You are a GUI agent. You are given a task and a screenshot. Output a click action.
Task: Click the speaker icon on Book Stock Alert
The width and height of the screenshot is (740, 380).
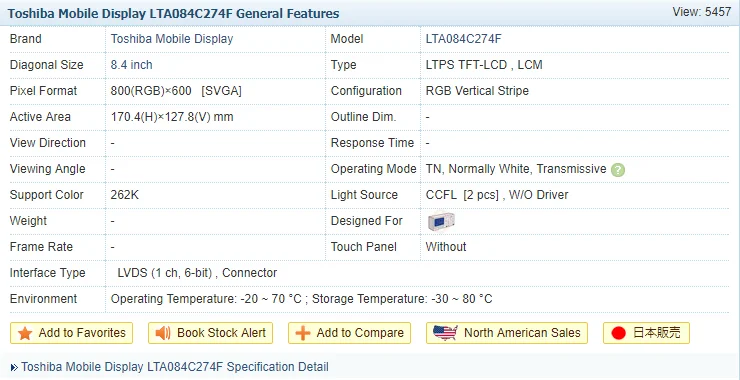163,333
